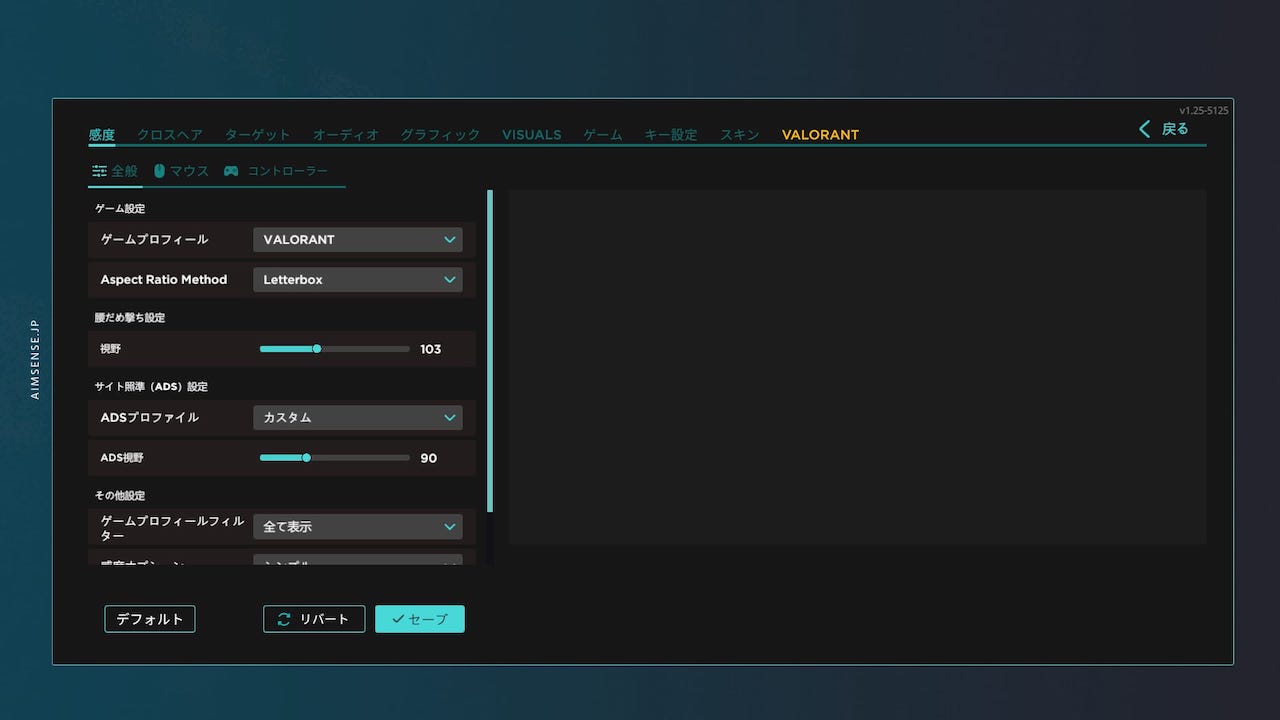Click the mouse icon on the マウス tab

tap(159, 171)
